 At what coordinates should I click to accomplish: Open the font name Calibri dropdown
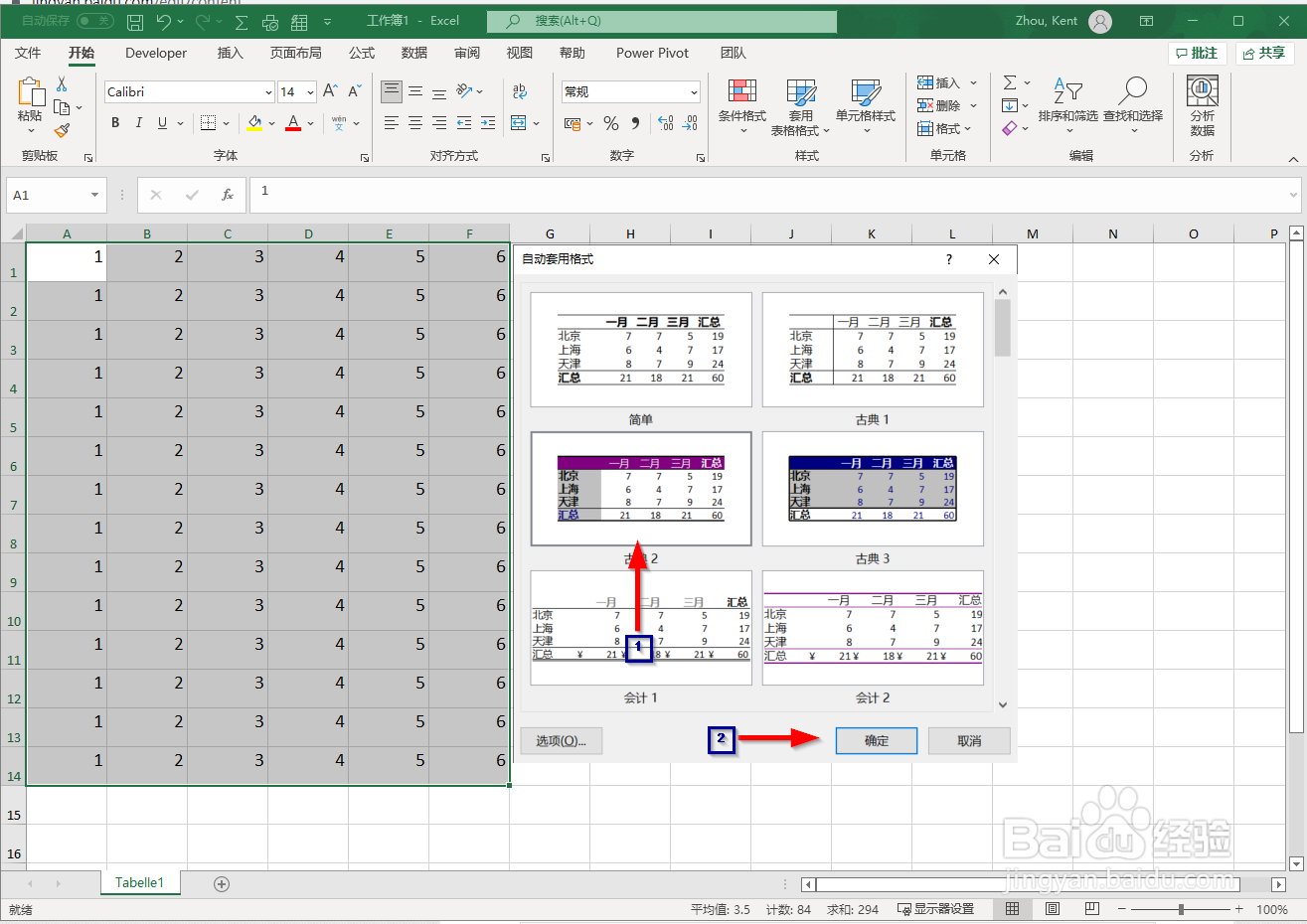tap(268, 92)
